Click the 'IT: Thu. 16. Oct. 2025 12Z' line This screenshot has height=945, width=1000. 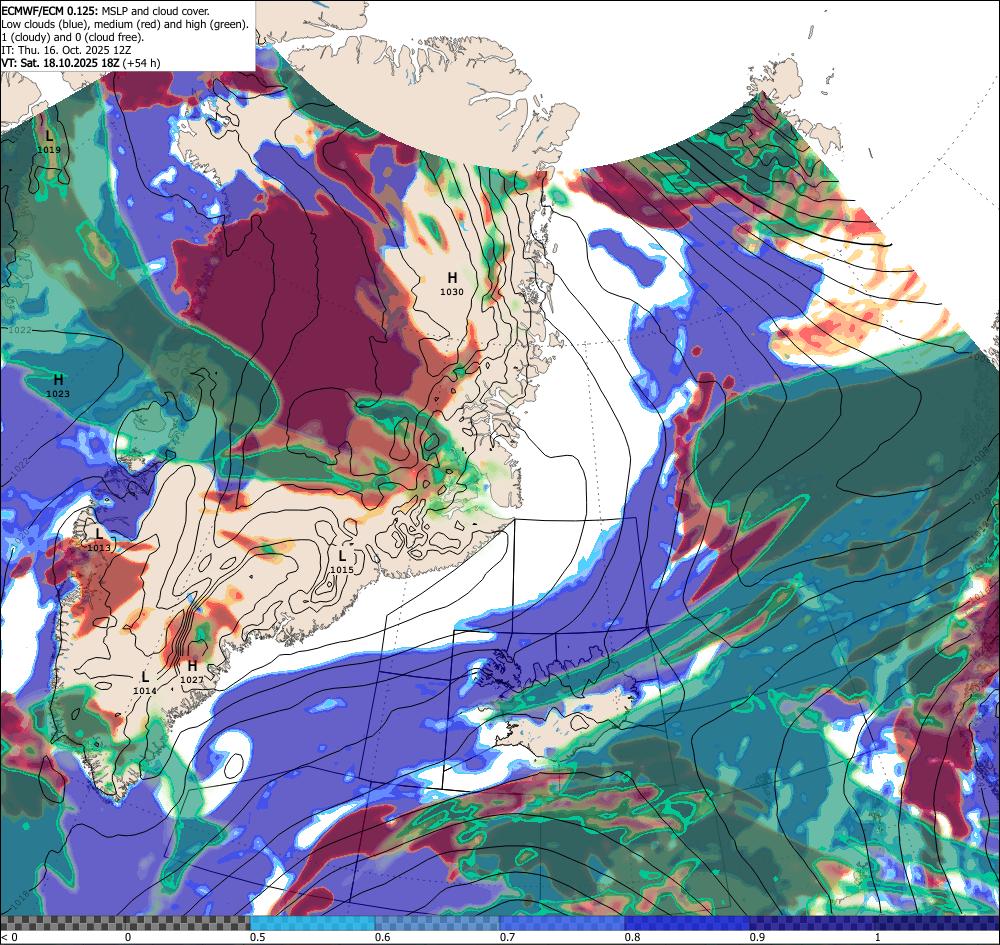pos(66,50)
